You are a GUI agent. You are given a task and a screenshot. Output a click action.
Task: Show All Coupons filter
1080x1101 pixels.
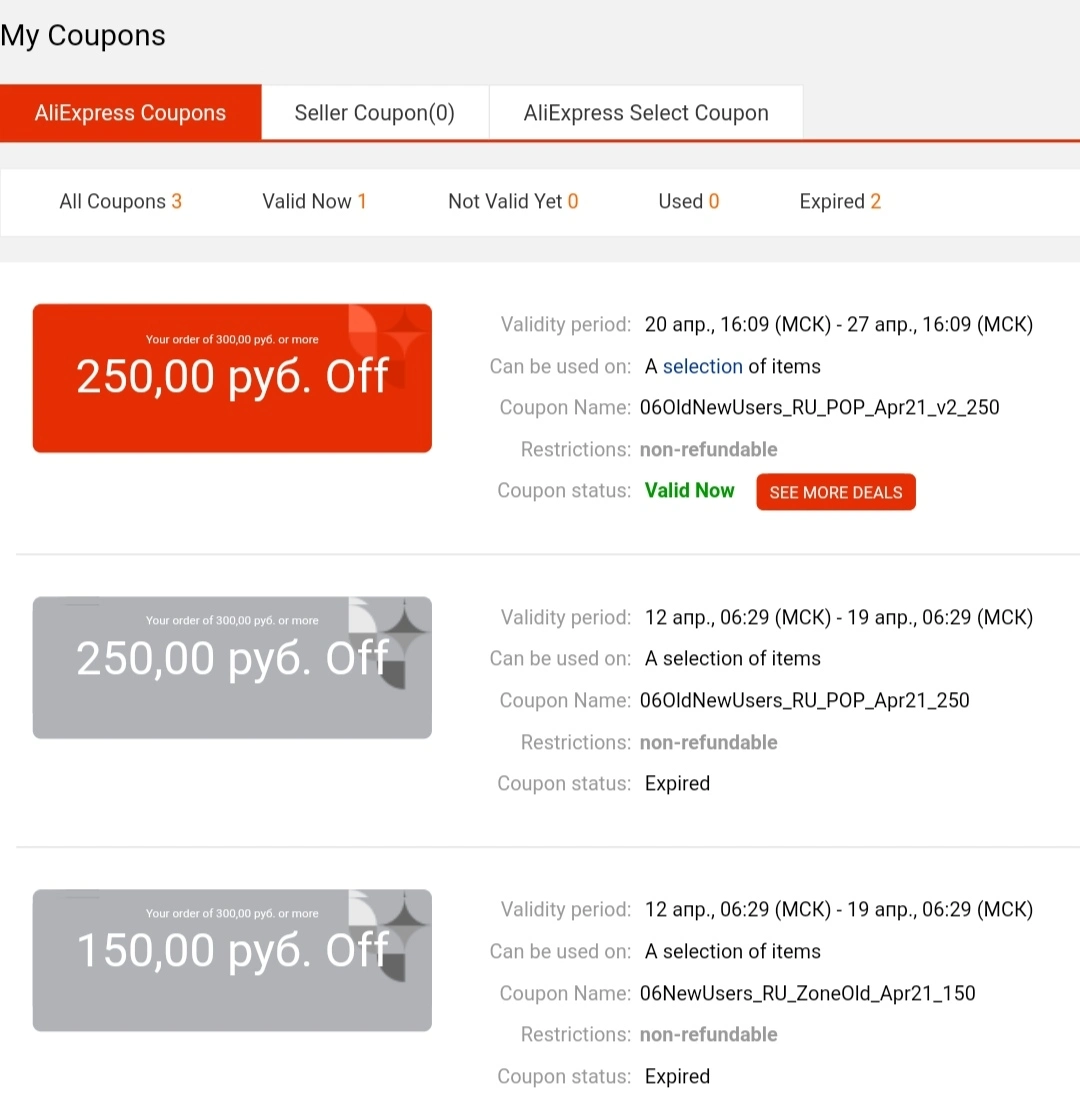point(121,202)
